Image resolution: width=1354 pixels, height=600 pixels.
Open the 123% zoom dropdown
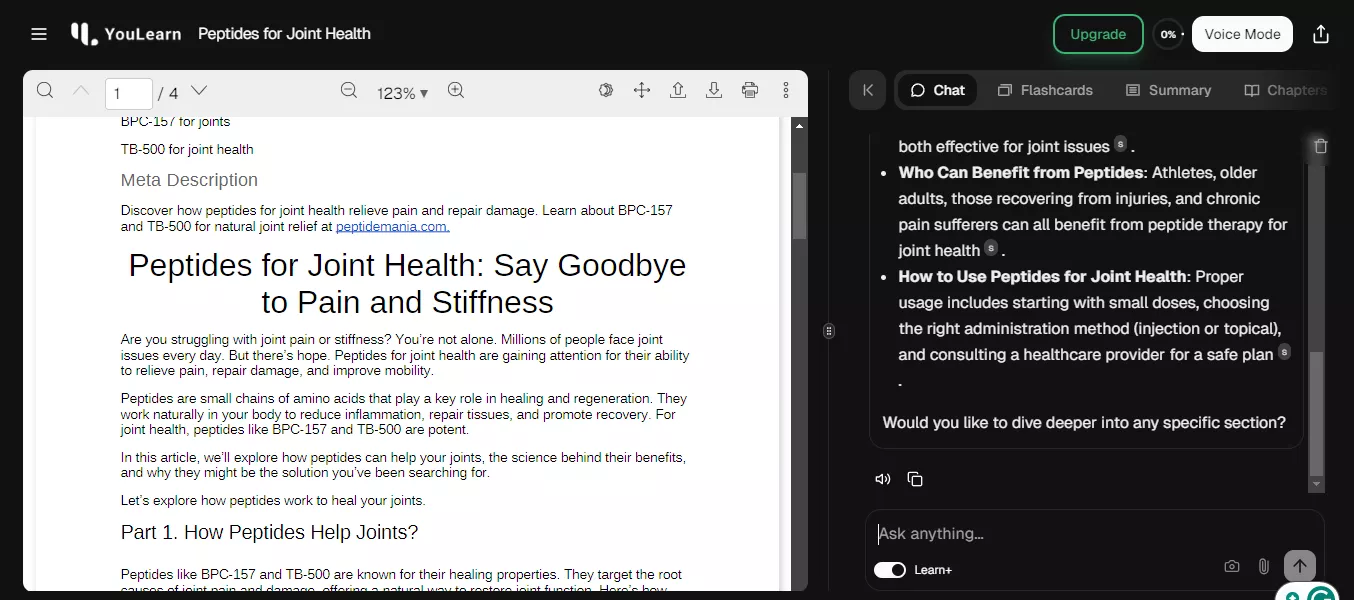[402, 93]
